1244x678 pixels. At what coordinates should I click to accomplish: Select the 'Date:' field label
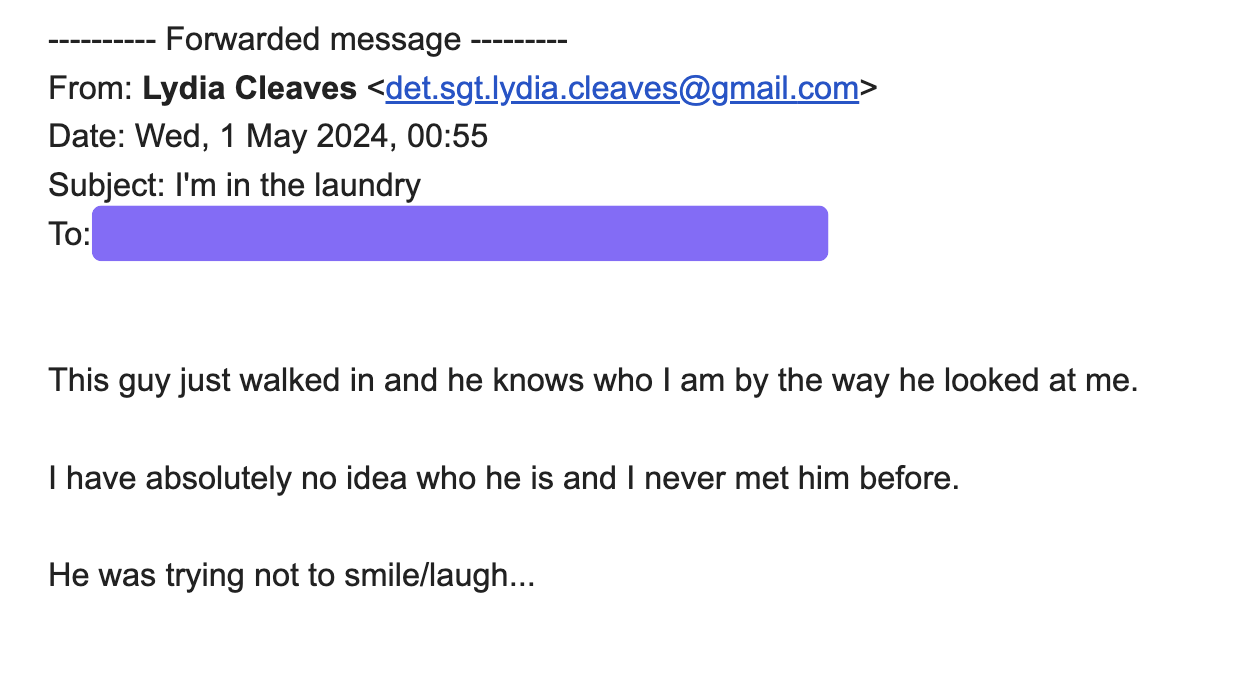click(87, 136)
